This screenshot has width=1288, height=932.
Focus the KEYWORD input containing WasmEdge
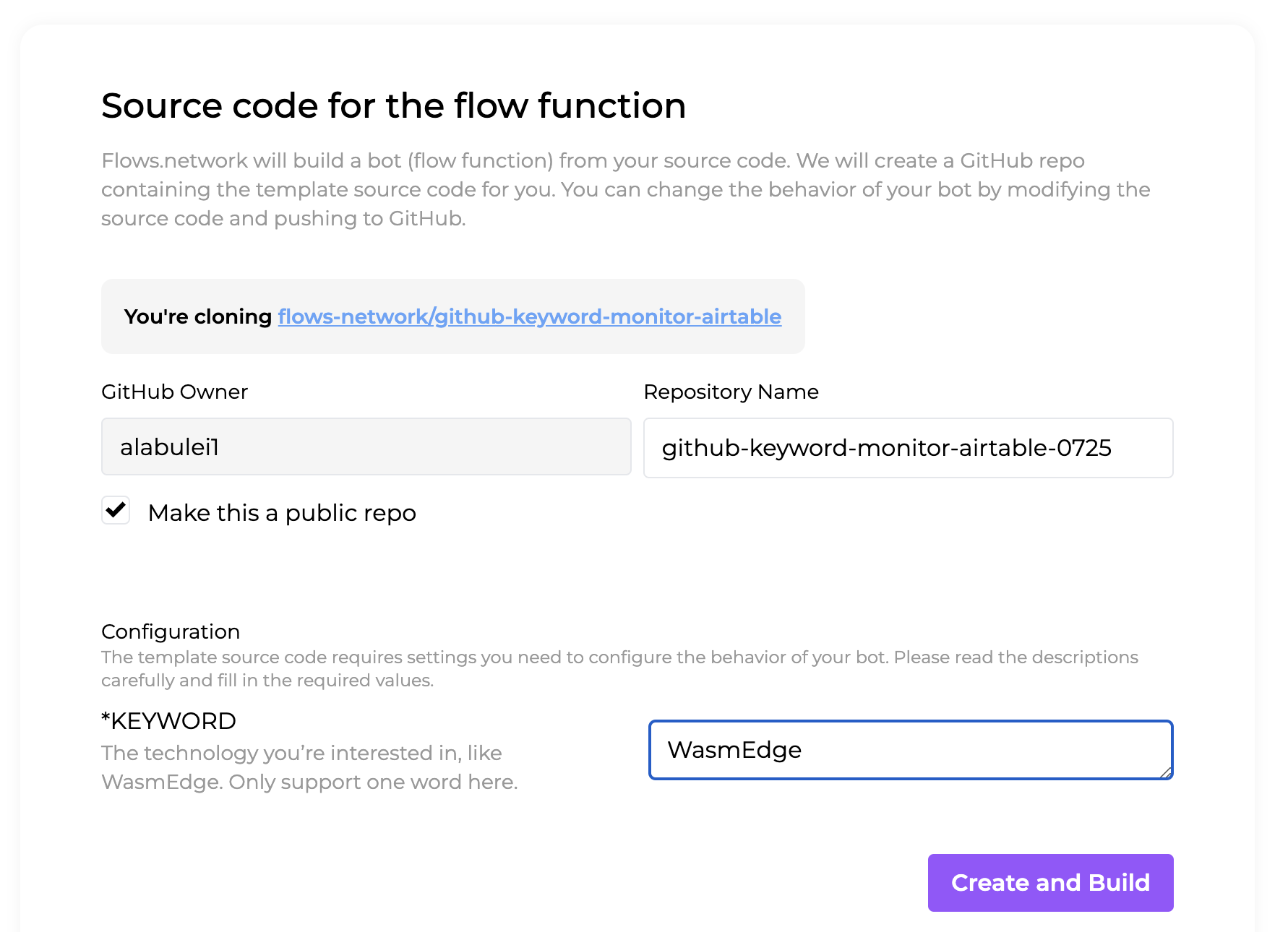(x=911, y=750)
